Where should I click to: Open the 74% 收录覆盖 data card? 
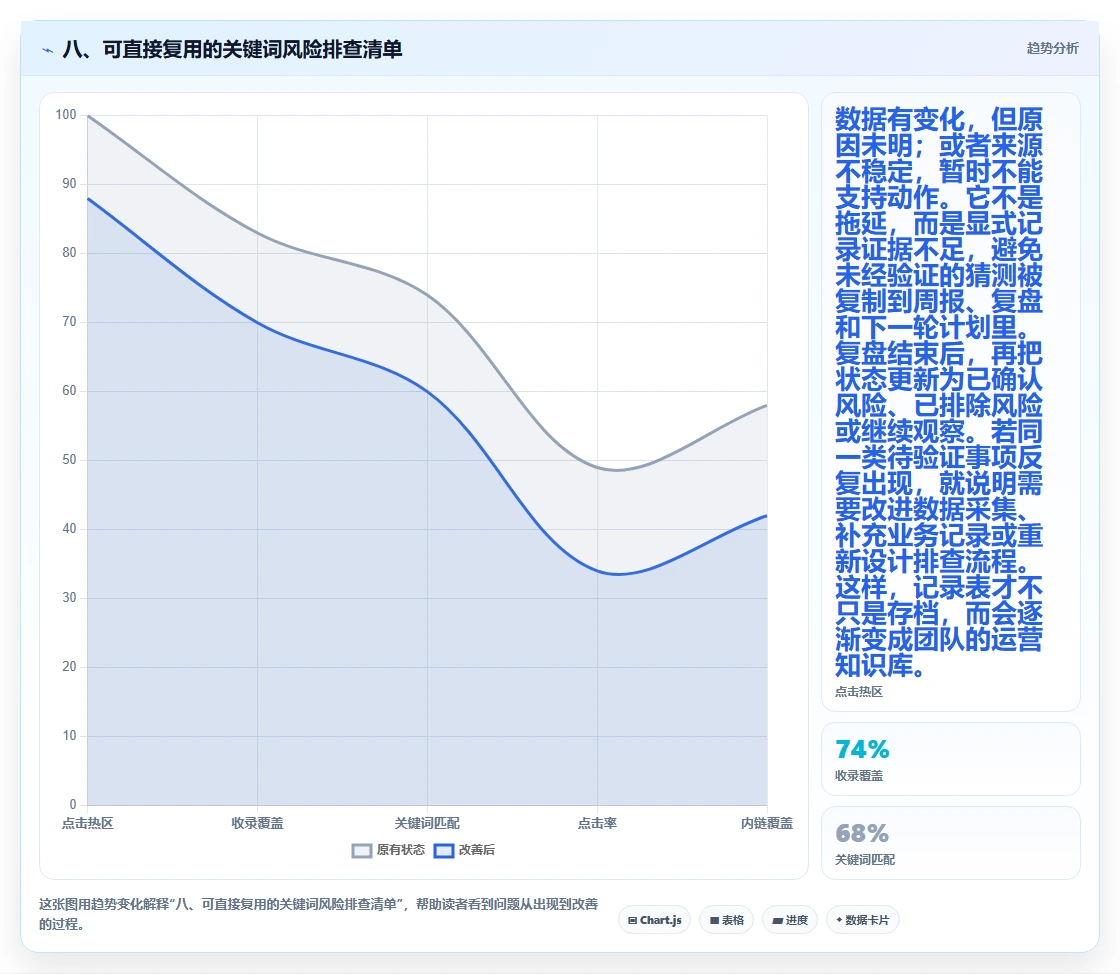[x=951, y=759]
